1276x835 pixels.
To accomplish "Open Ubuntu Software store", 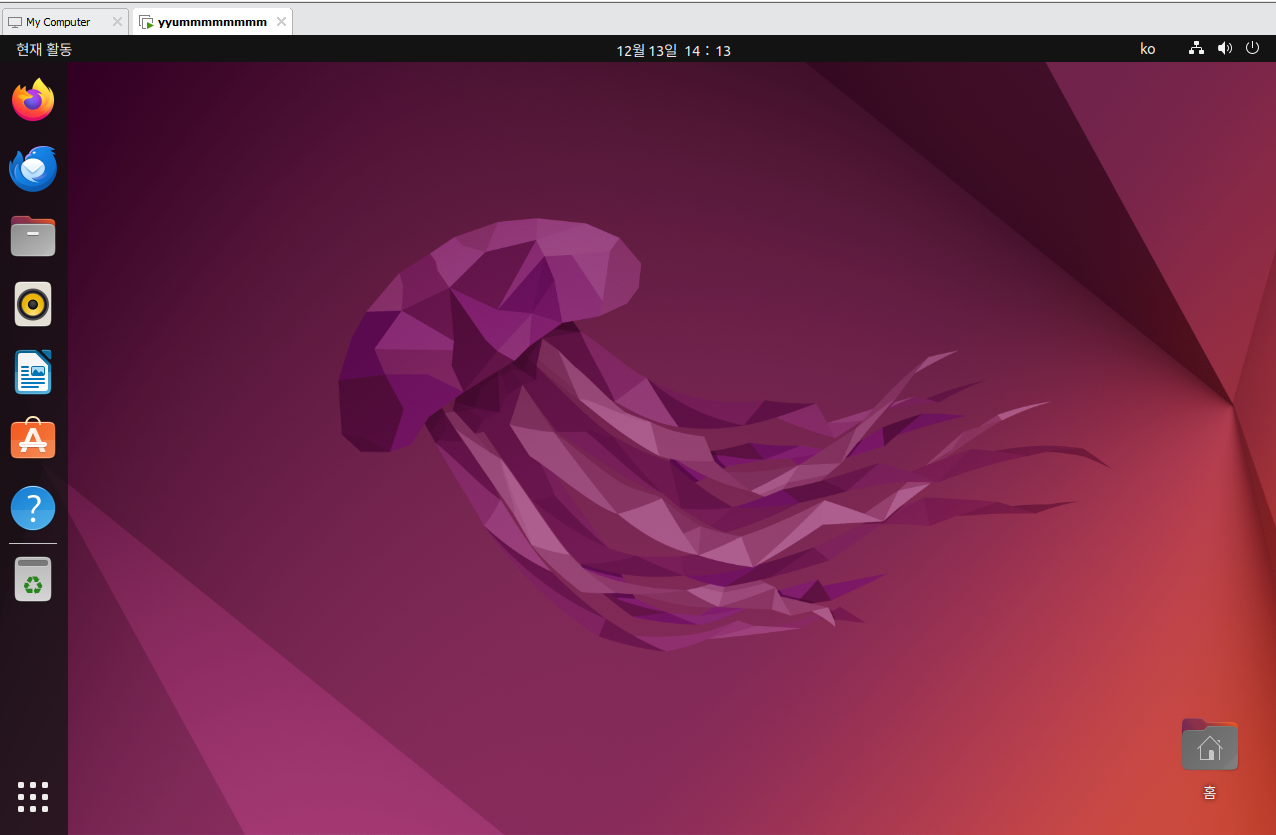I will [x=33, y=439].
